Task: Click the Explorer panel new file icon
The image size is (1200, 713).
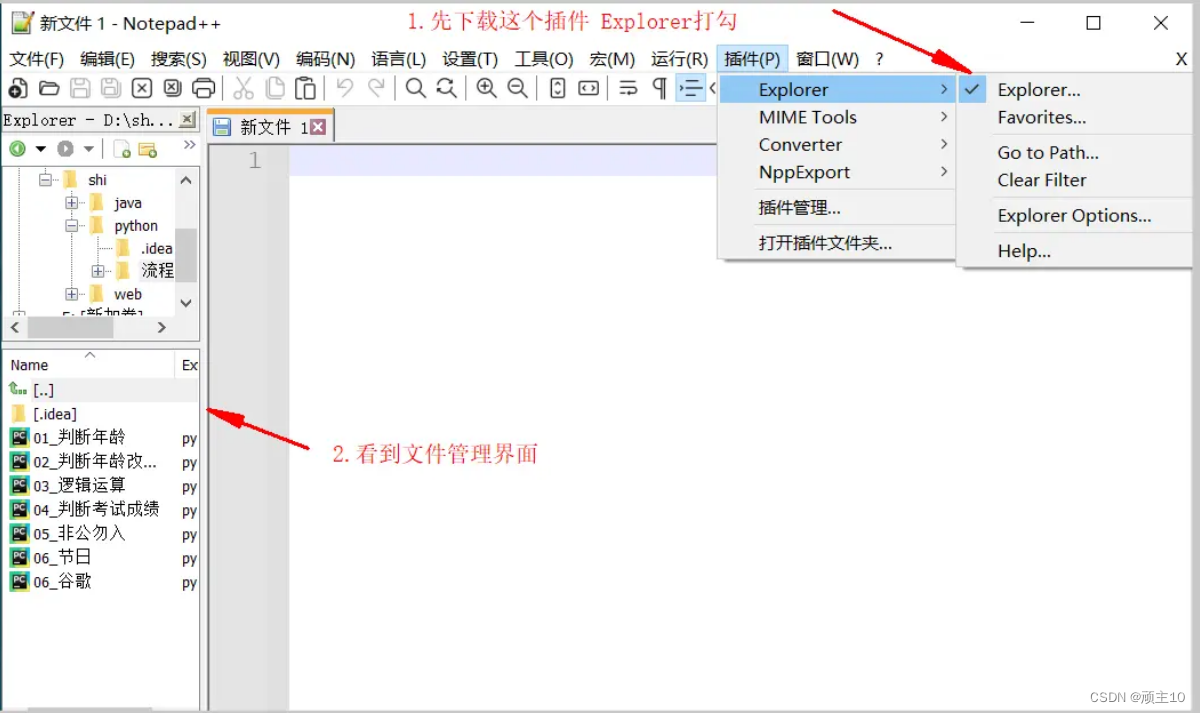Action: [x=122, y=150]
